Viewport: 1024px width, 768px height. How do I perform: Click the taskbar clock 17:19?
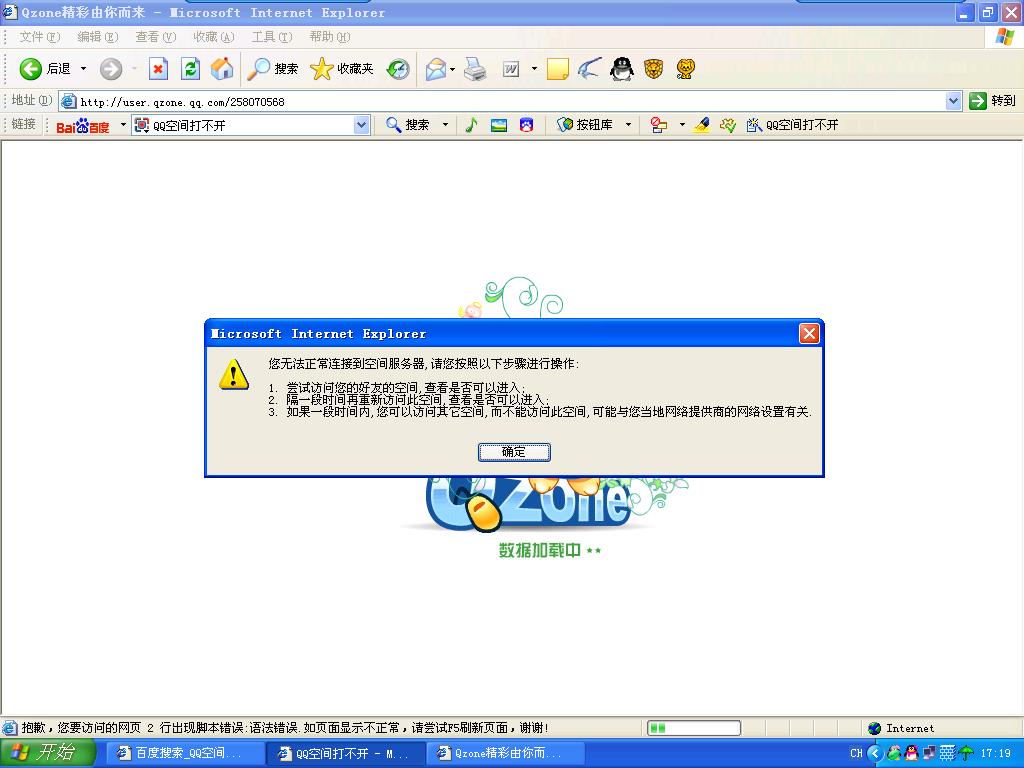pyautogui.click(x=995, y=754)
